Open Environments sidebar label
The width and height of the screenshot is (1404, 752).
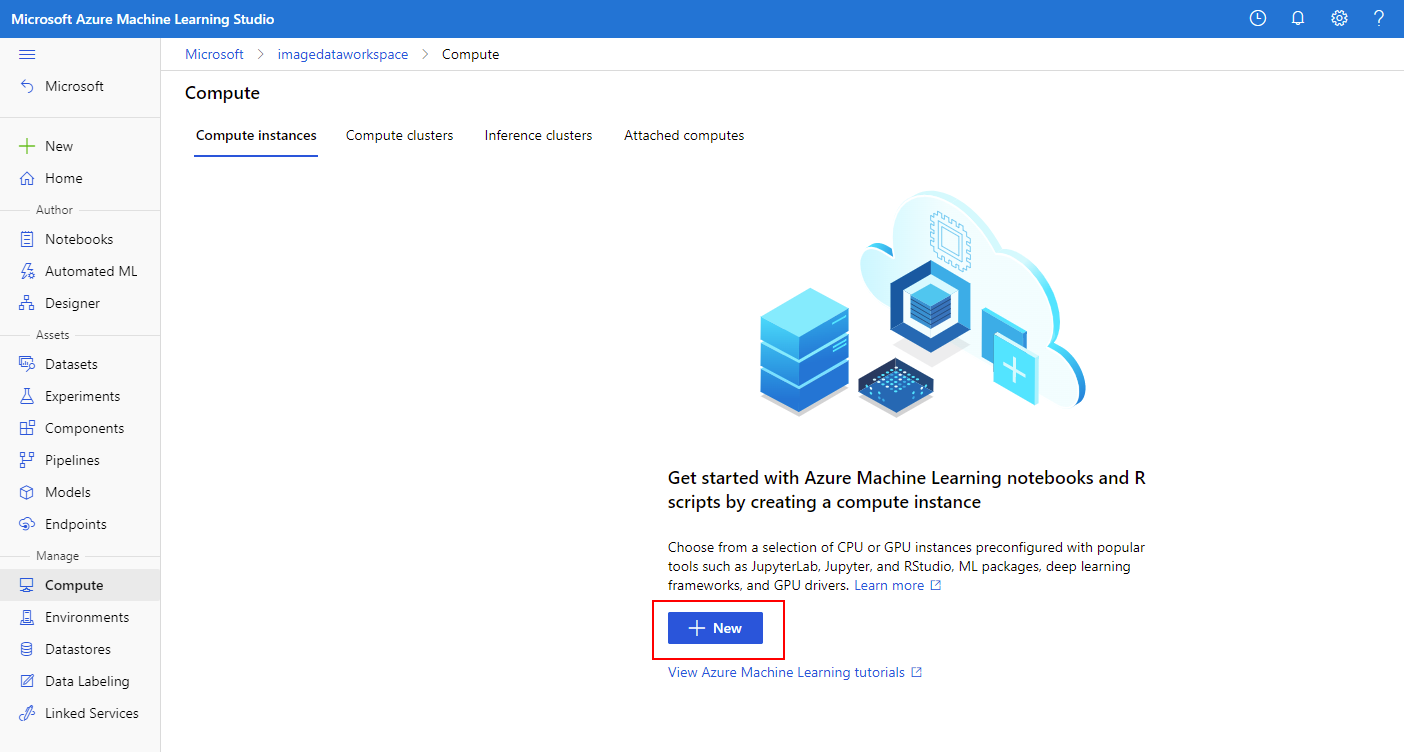click(x=87, y=617)
